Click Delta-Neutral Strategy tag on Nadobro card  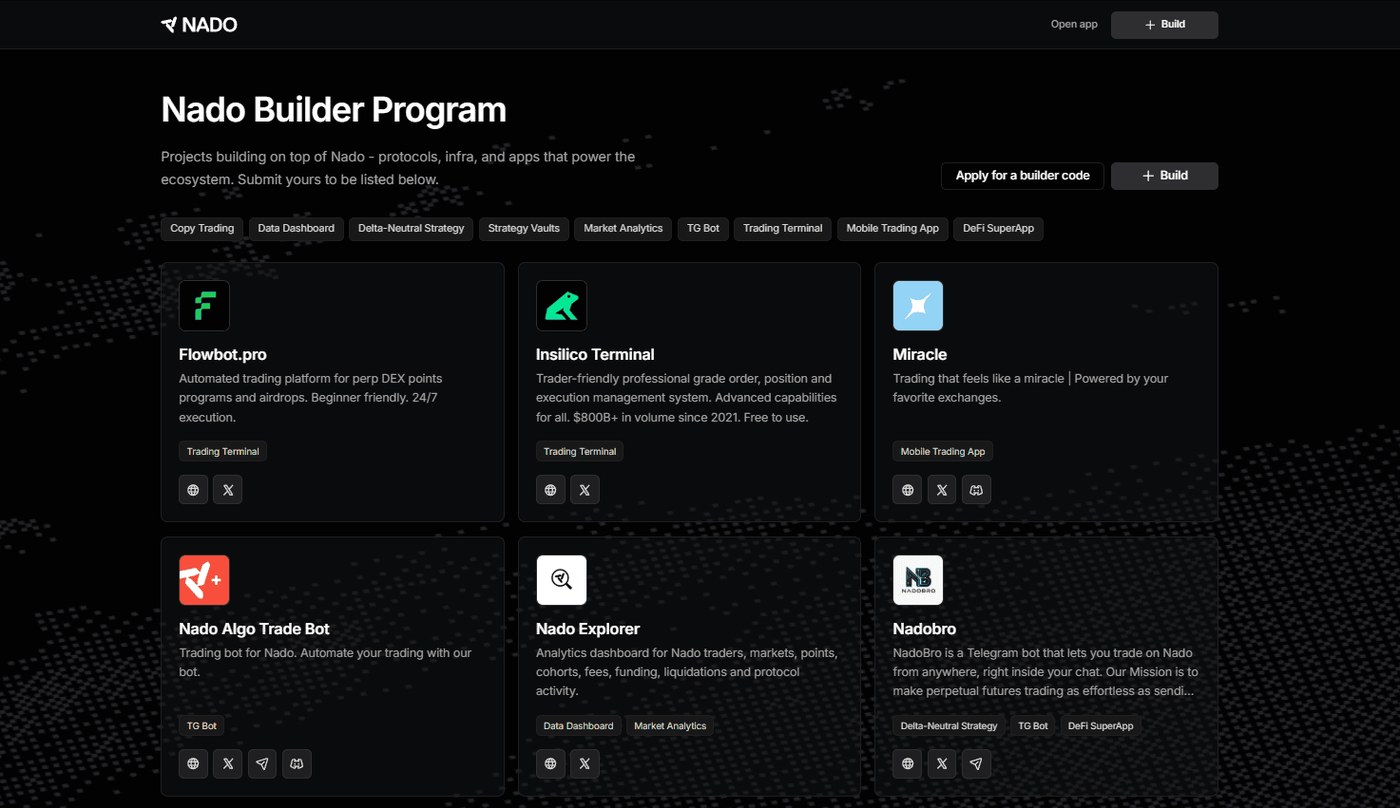tap(949, 726)
